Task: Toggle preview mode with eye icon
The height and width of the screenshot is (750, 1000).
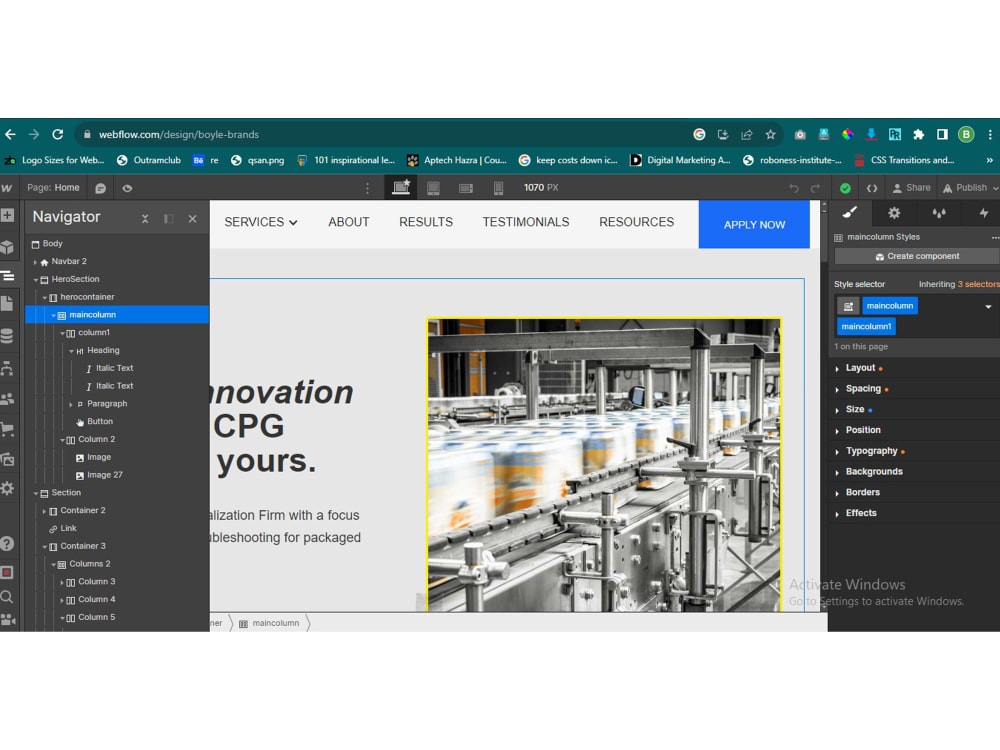Action: pyautogui.click(x=127, y=188)
